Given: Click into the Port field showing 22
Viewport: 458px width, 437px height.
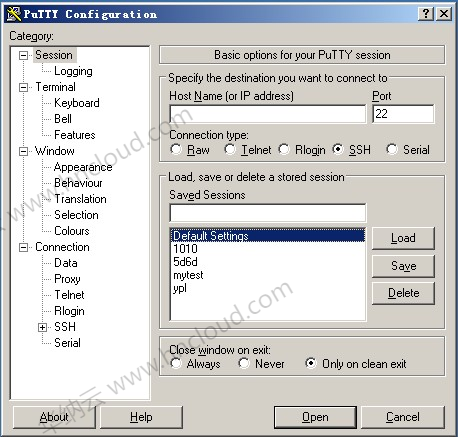Looking at the screenshot, I should click(403, 114).
